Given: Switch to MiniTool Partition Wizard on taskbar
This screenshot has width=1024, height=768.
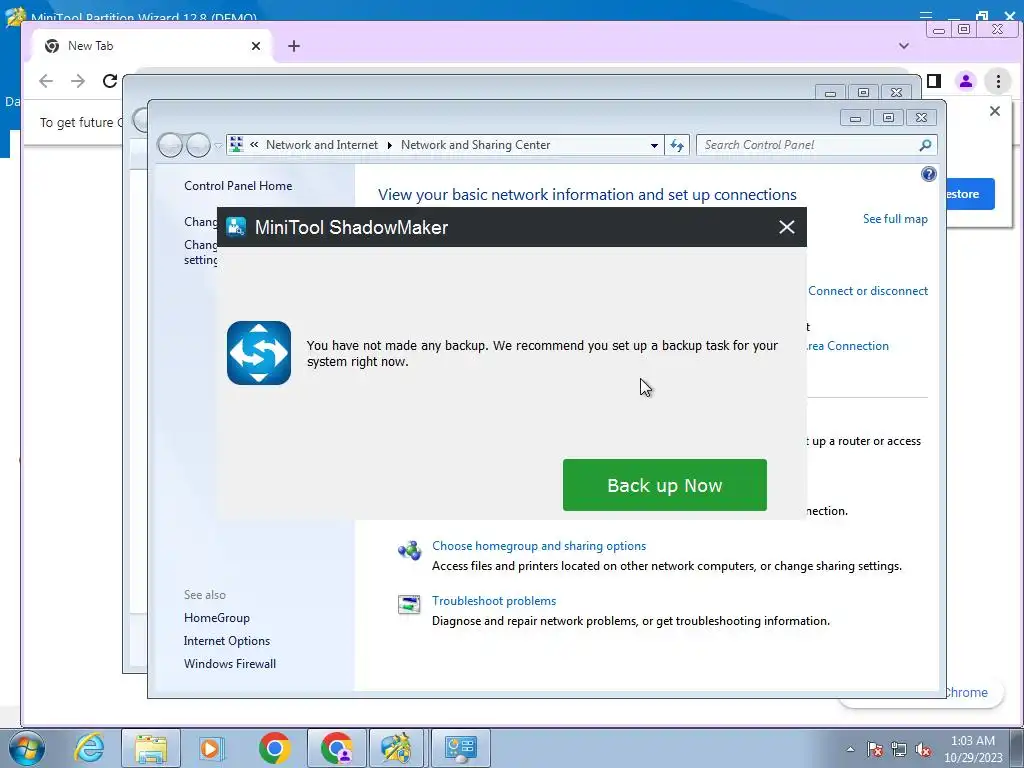Looking at the screenshot, I should click(396, 748).
